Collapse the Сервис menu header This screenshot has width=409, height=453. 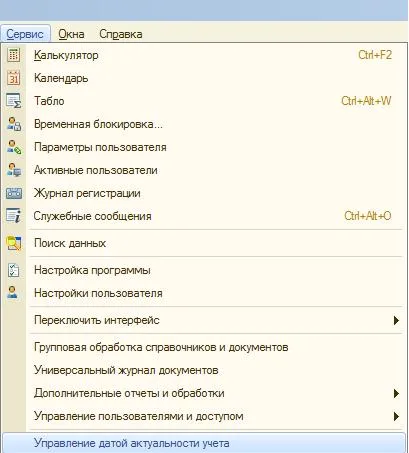click(x=25, y=34)
